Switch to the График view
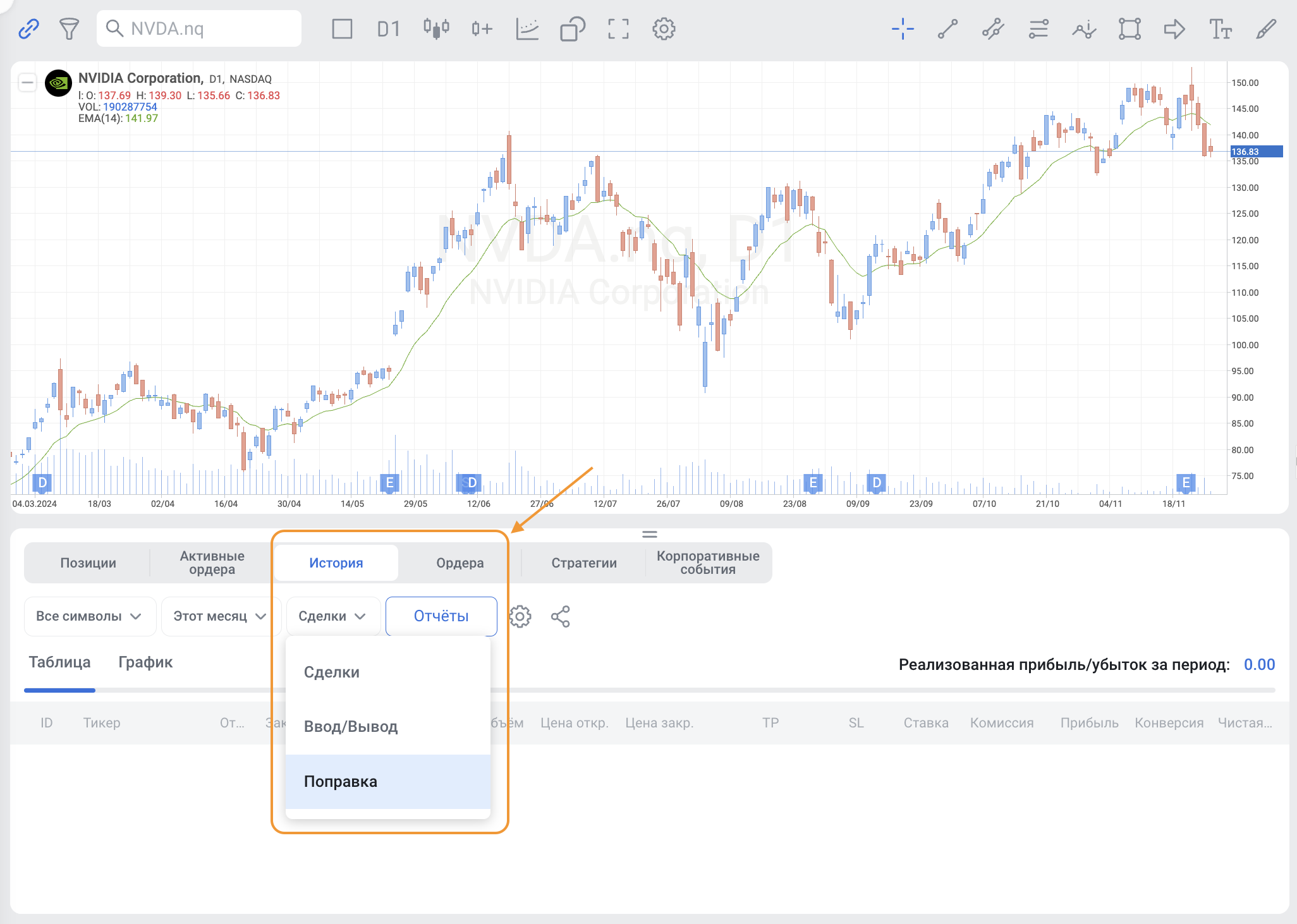Viewport: 1297px width, 924px height. click(x=145, y=662)
